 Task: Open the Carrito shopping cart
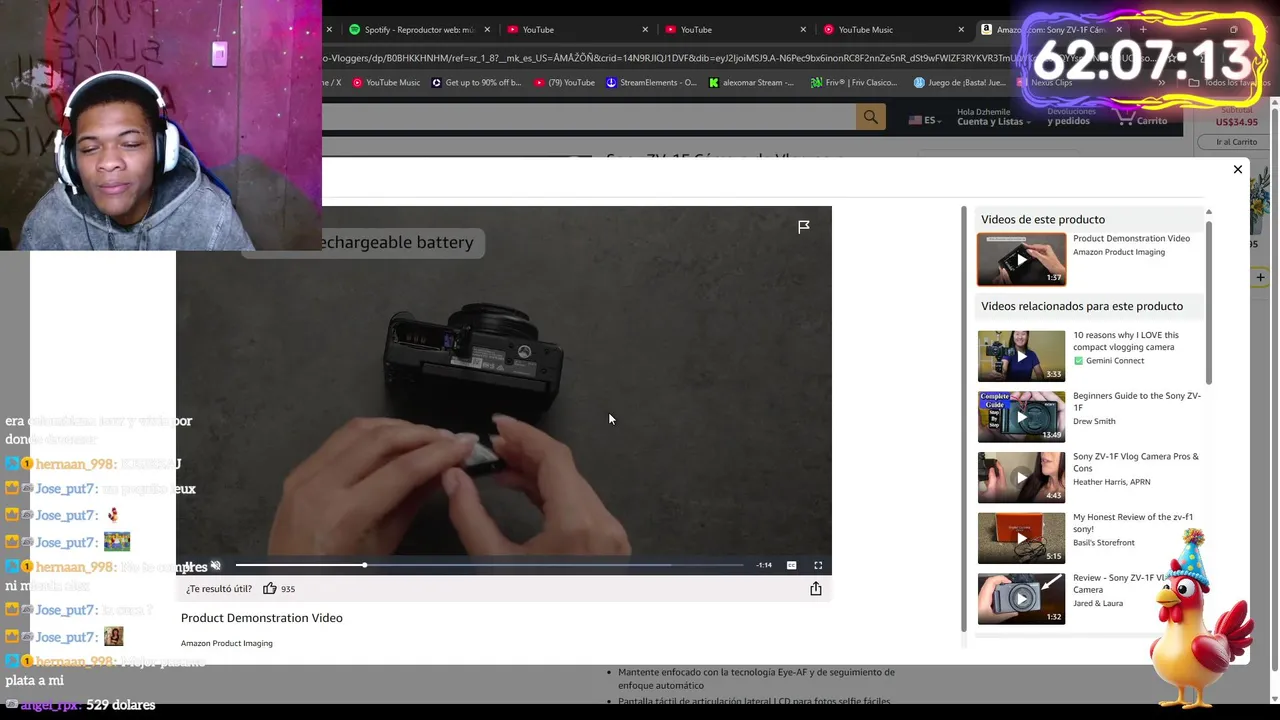[1142, 118]
